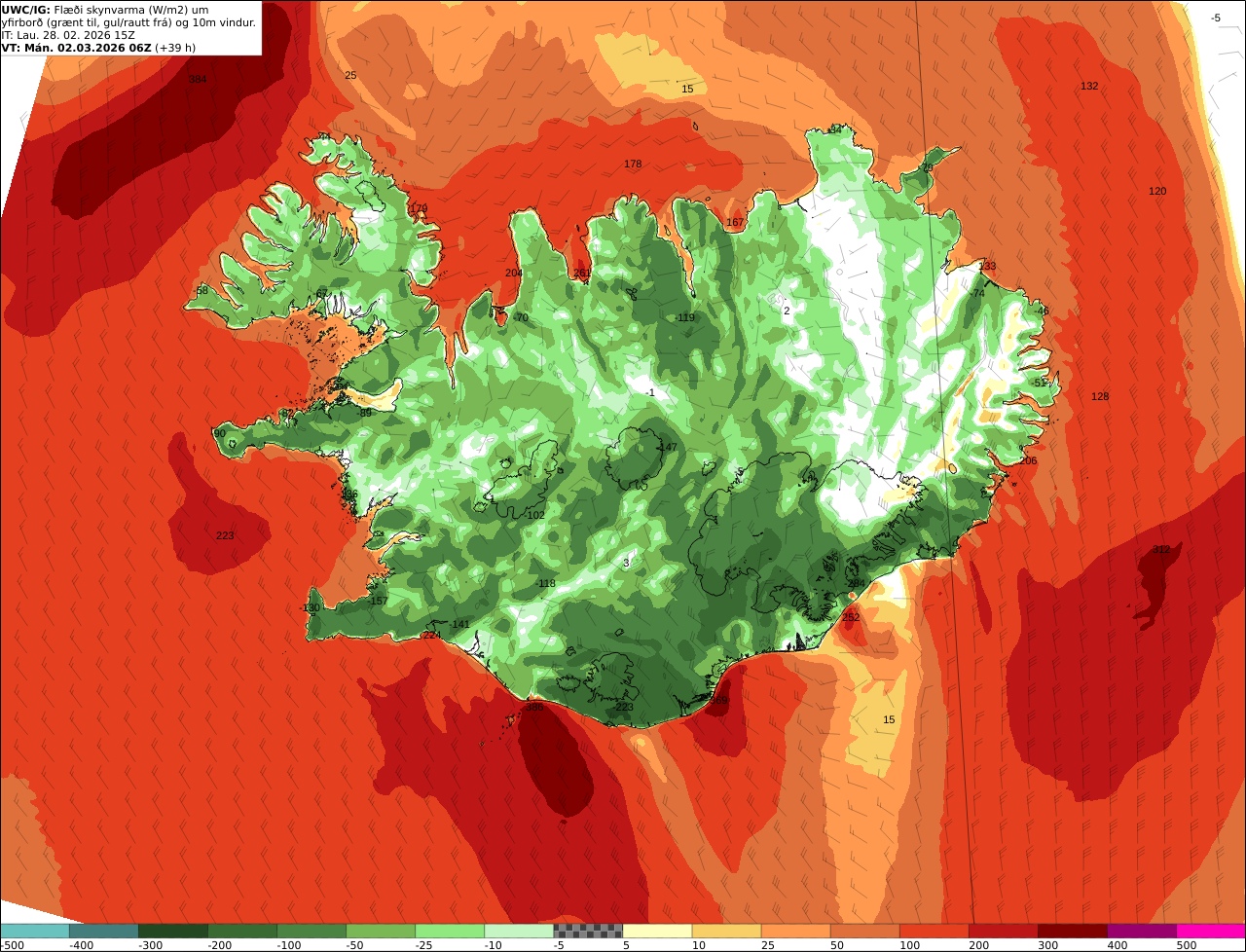Click the map value '-130'

tap(310, 607)
